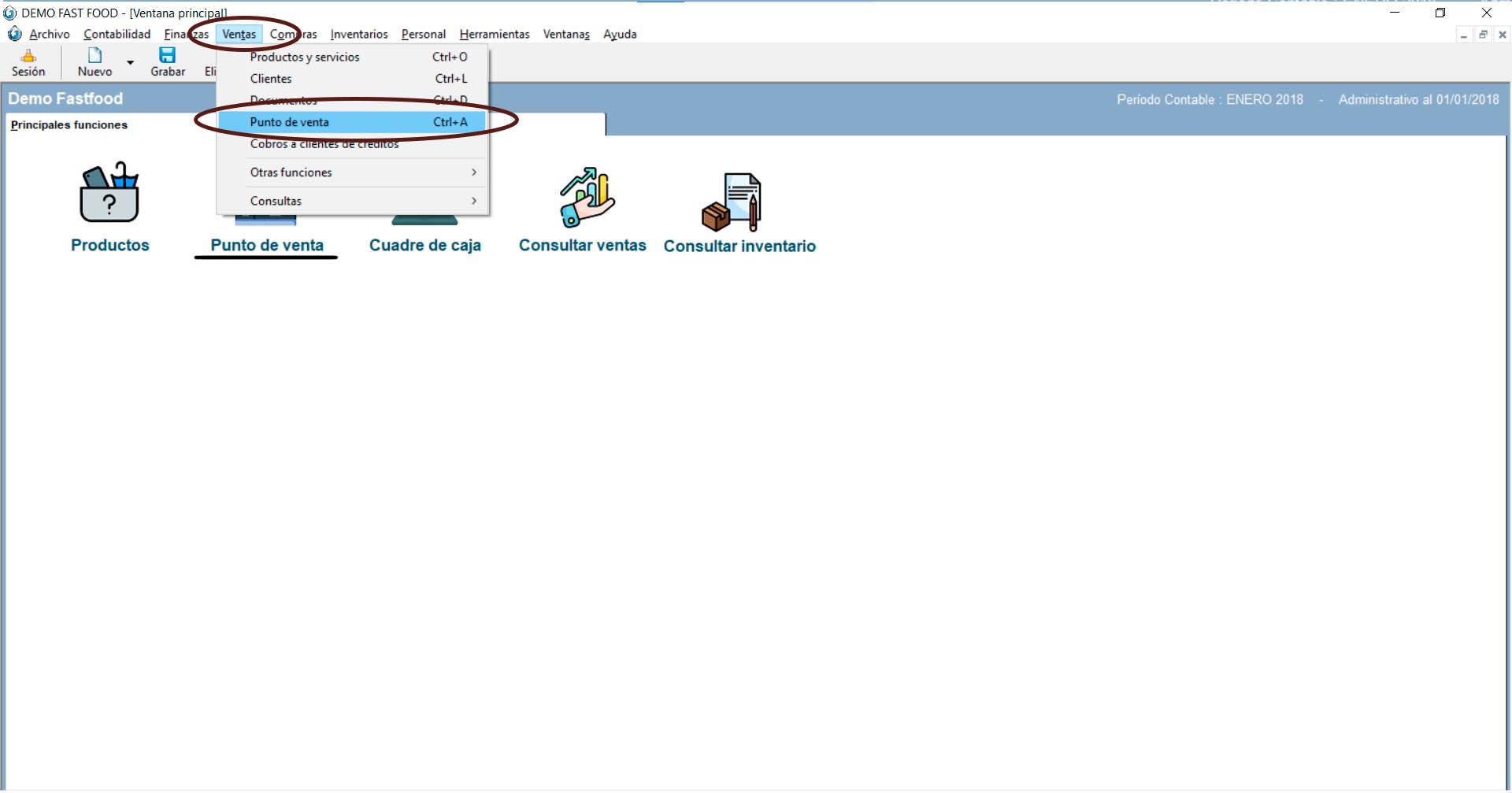1512x793 pixels.
Task: Open the Inventarios menu
Action: (359, 34)
